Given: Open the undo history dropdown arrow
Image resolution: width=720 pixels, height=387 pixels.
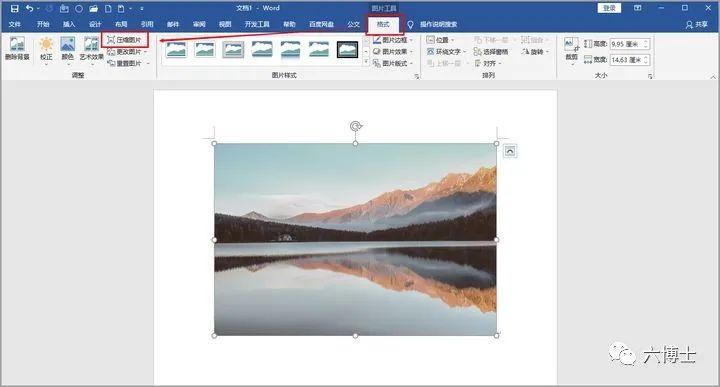Looking at the screenshot, I should click(x=38, y=9).
